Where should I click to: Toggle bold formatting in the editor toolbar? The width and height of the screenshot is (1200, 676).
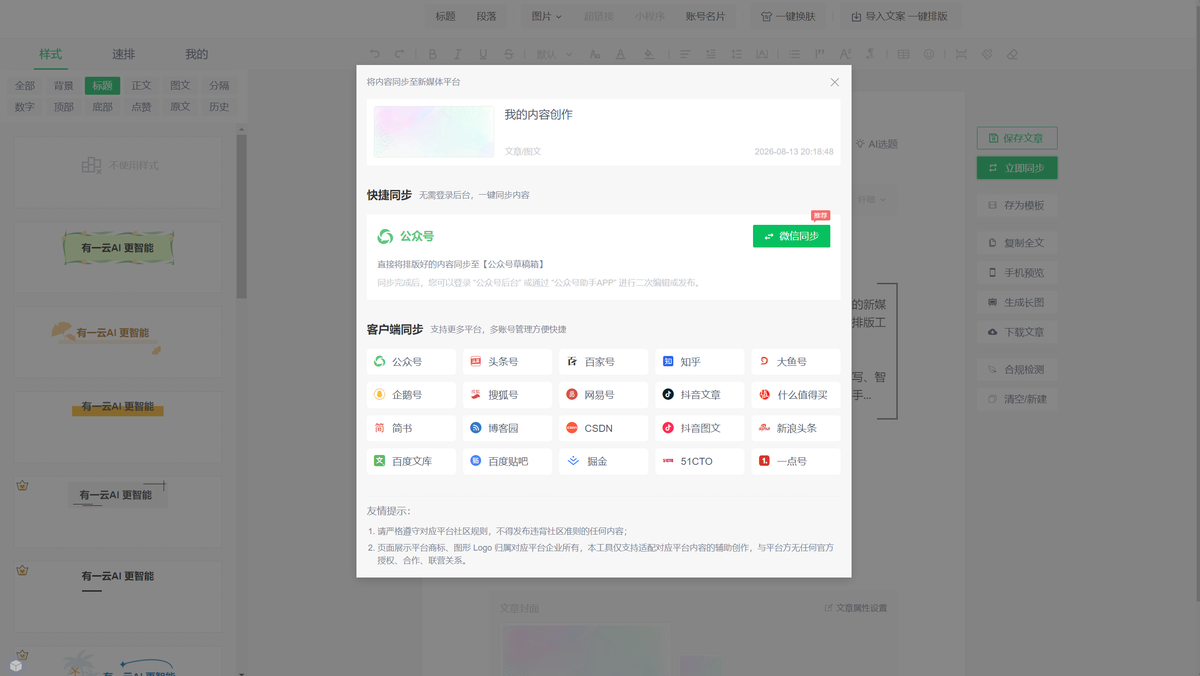pos(433,54)
